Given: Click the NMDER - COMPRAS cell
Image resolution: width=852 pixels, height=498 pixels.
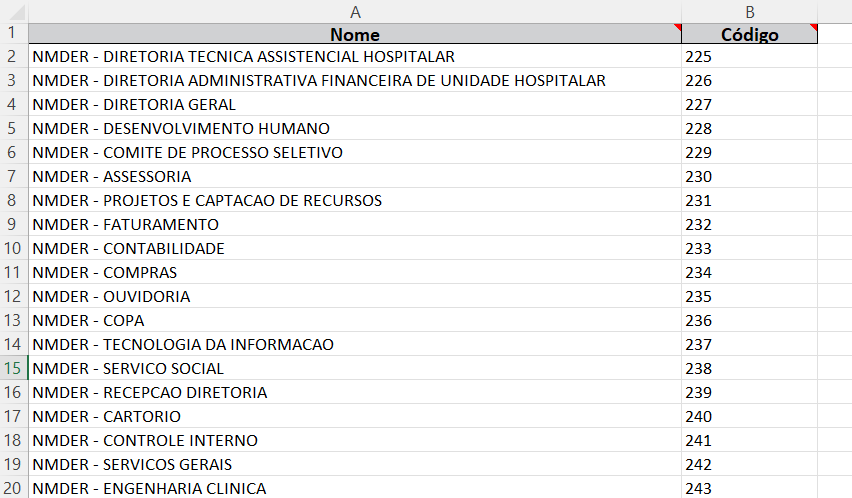Looking at the screenshot, I should (x=104, y=273).
